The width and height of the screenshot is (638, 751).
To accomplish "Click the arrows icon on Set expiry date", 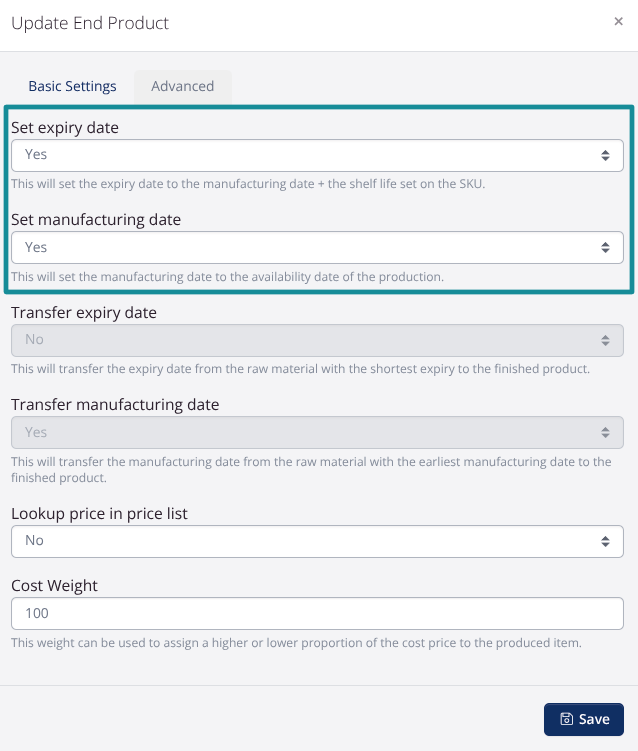I will [605, 155].
